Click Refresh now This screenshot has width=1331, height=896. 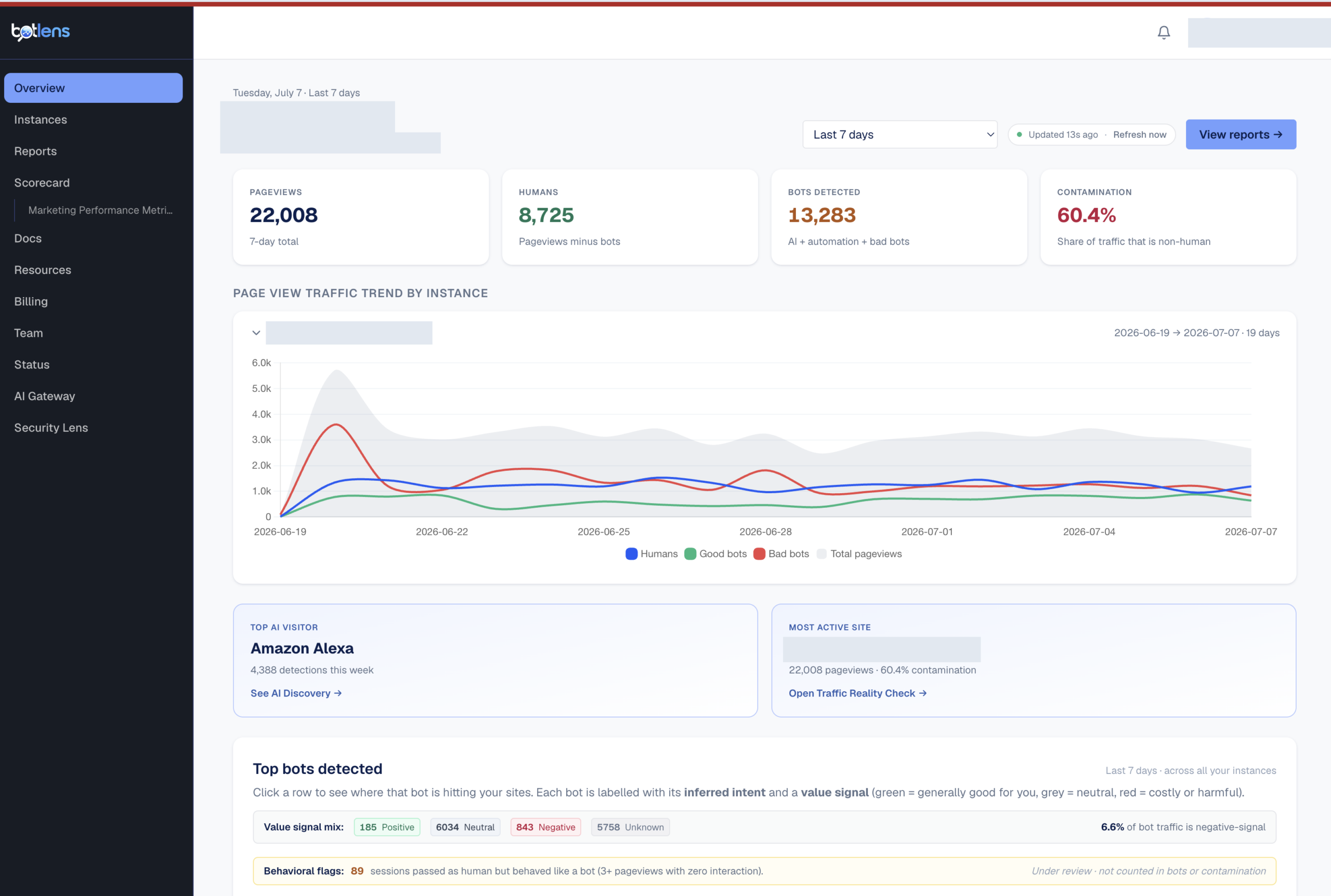coord(1139,134)
